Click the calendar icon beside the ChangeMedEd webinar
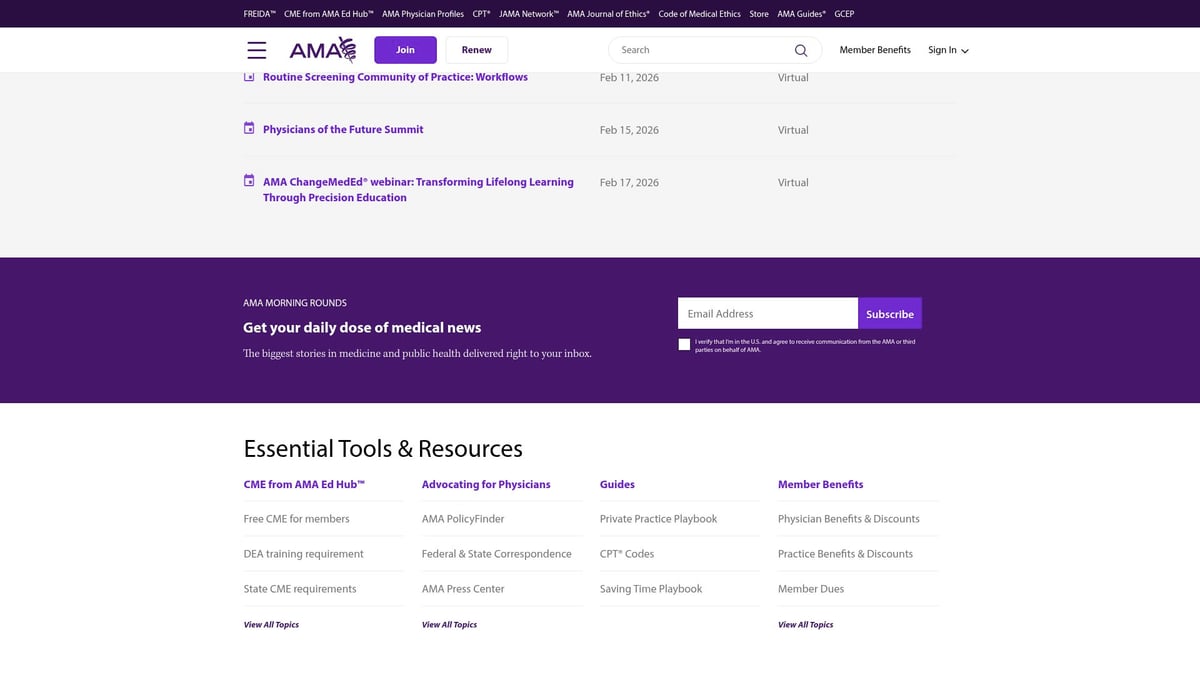 [x=248, y=180]
